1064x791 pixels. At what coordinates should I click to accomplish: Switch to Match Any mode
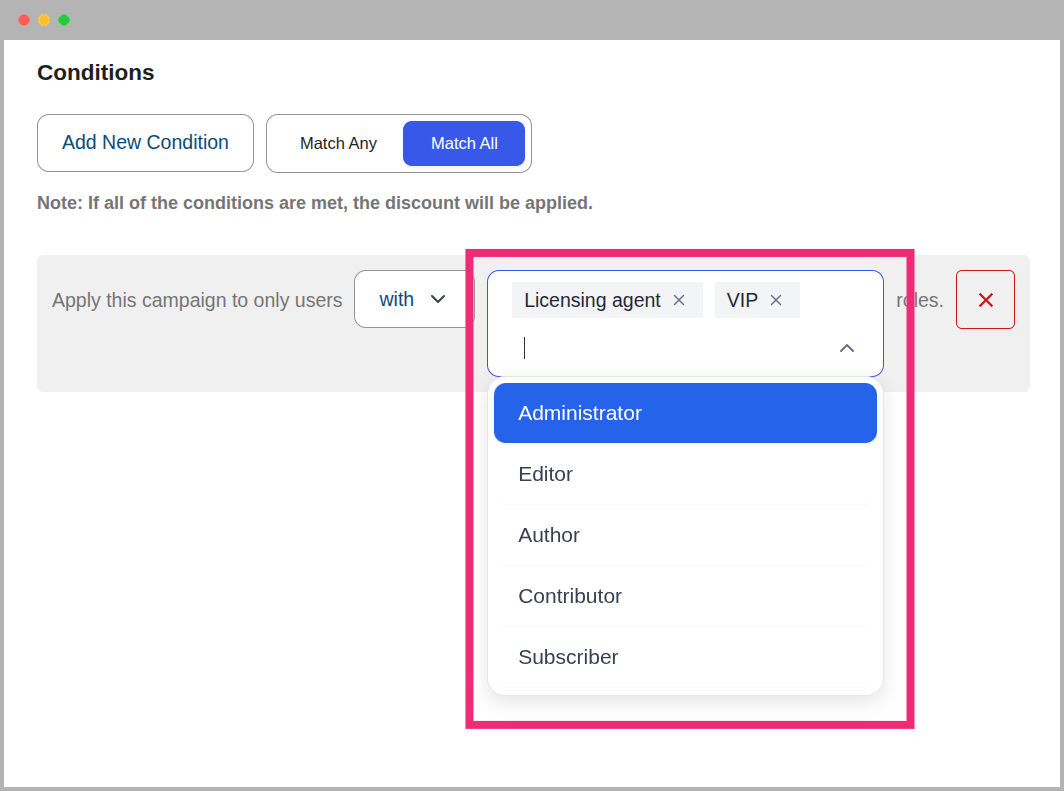[338, 143]
